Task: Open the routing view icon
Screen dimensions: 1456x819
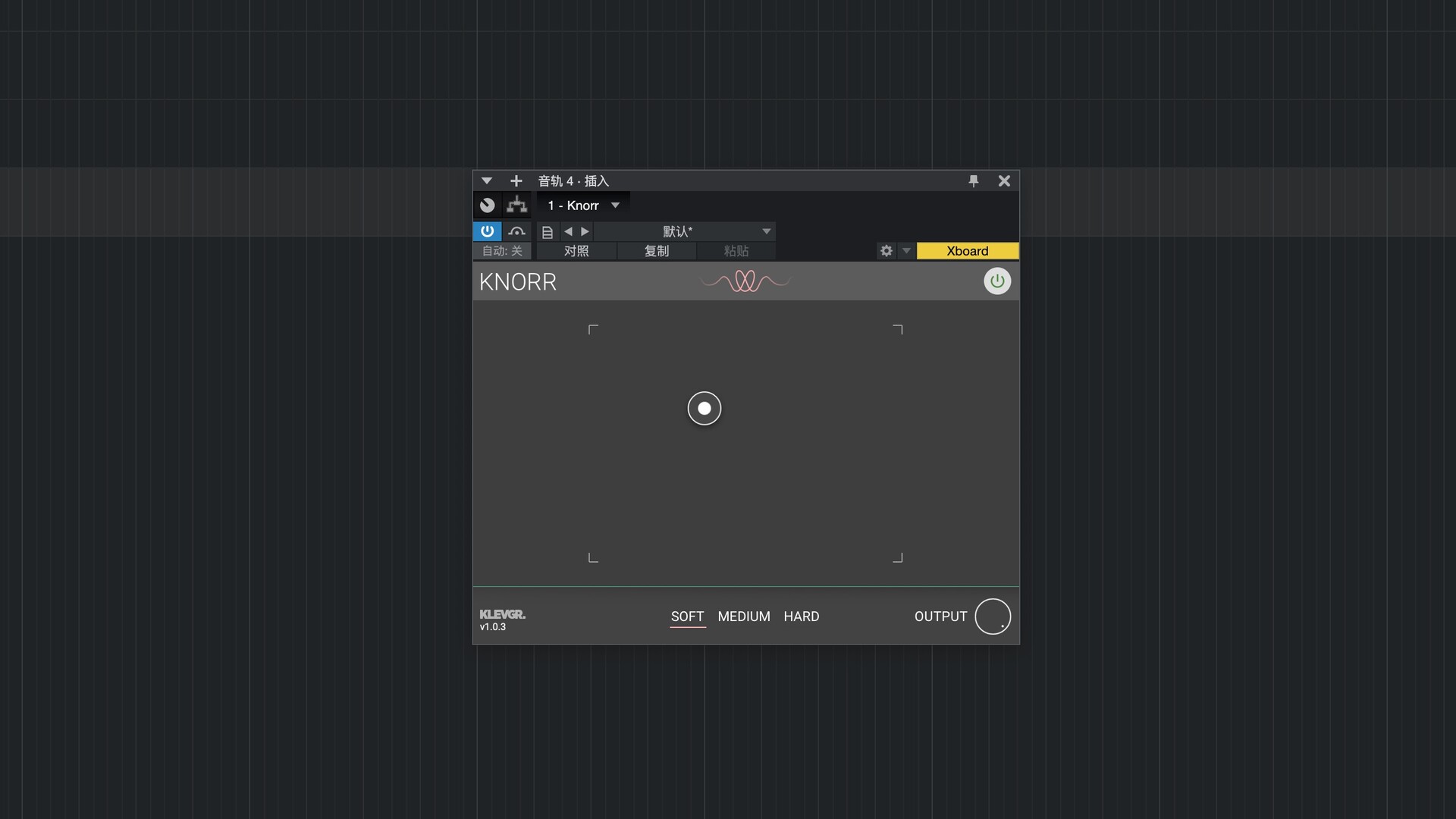Action: (517, 206)
